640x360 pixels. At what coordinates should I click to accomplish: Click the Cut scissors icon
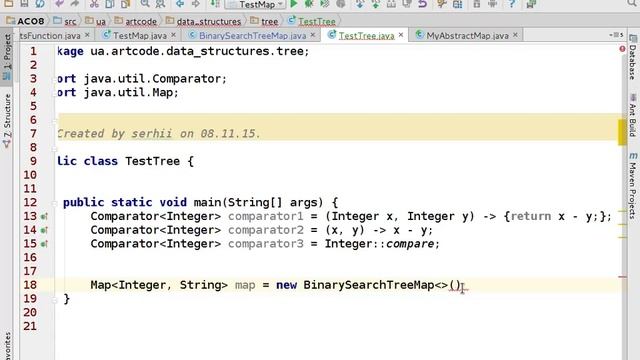(x=94, y=4)
